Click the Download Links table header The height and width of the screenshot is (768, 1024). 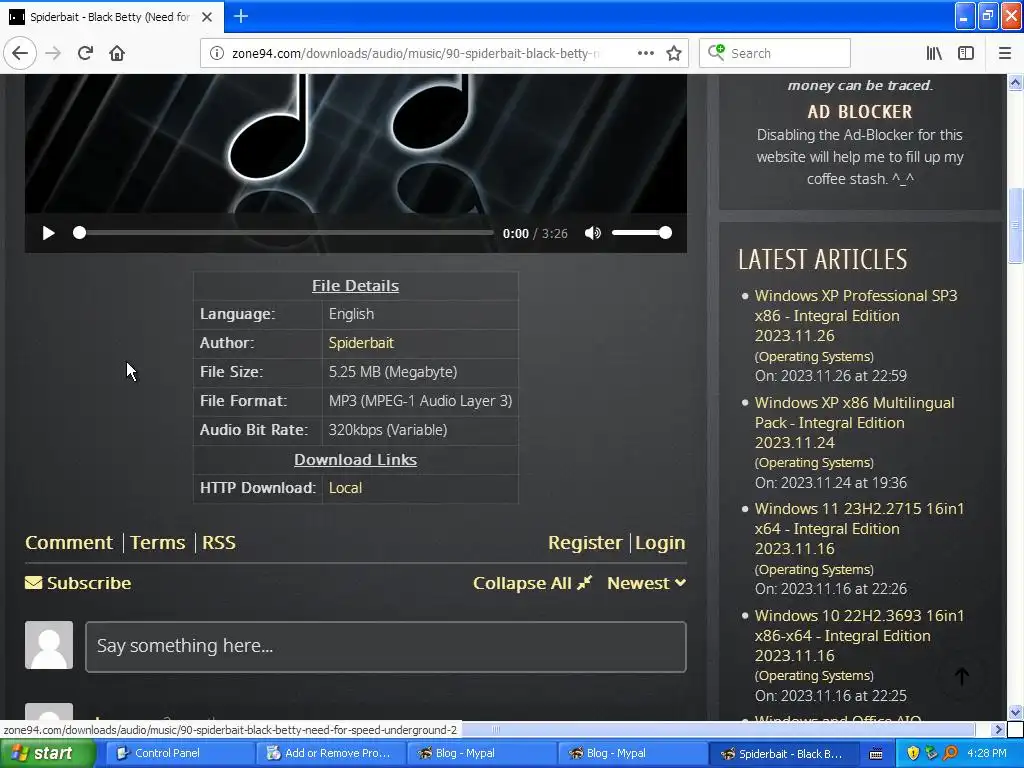click(x=355, y=460)
